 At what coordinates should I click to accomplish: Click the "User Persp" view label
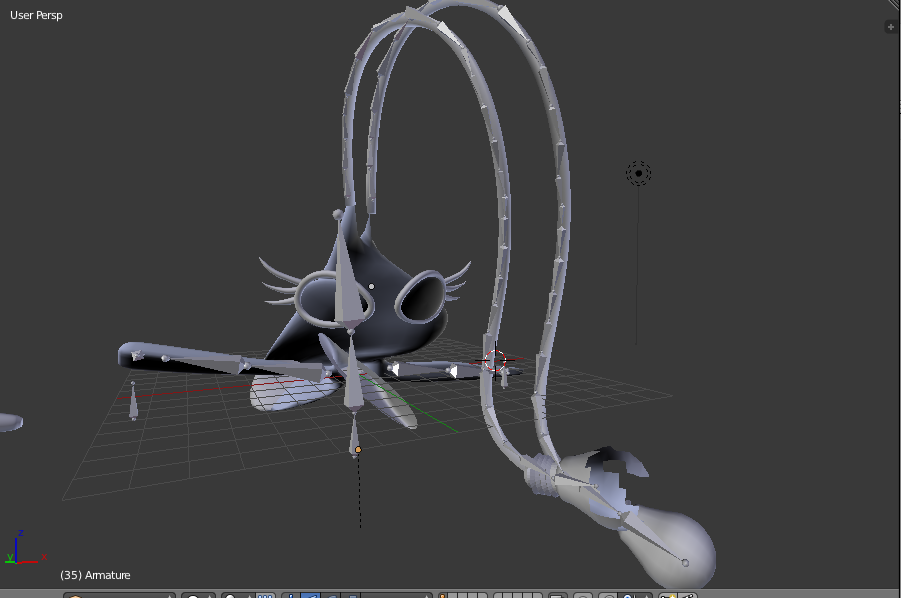36,16
